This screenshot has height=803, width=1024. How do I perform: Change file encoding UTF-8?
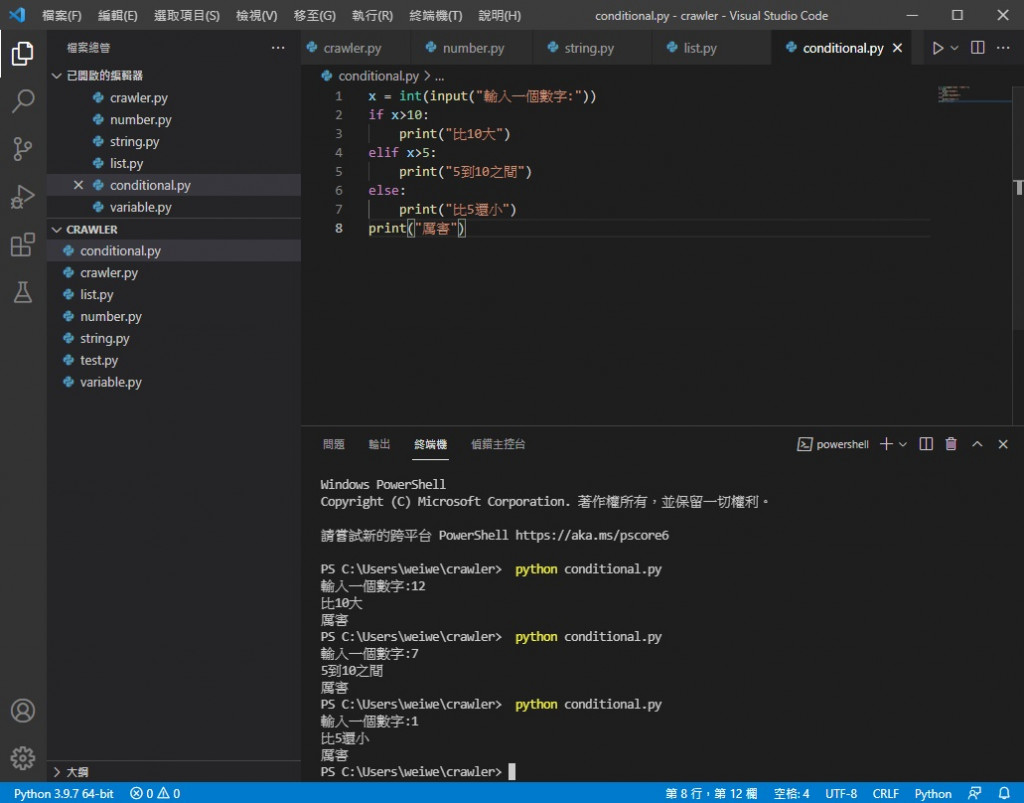point(841,793)
